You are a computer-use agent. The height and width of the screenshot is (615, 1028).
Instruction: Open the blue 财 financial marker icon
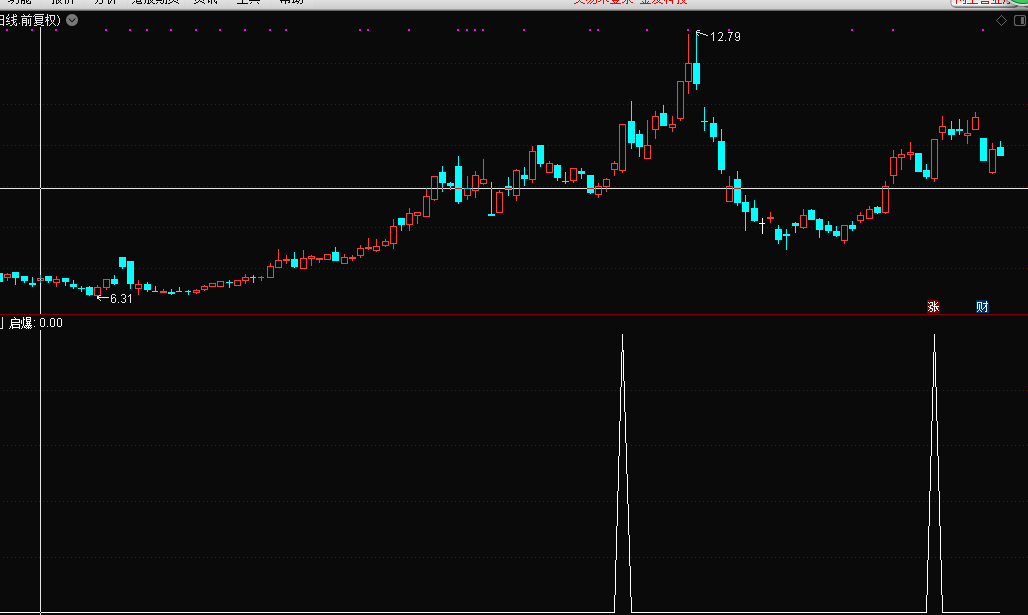point(982,306)
